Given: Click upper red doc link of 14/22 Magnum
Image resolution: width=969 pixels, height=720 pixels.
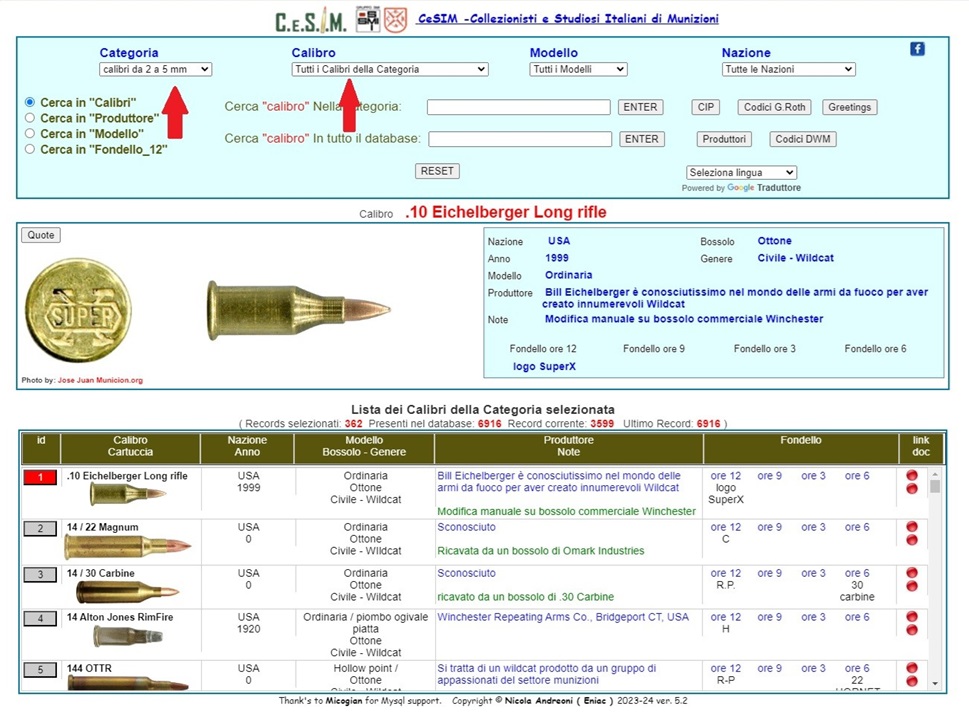Looking at the screenshot, I should [912, 527].
